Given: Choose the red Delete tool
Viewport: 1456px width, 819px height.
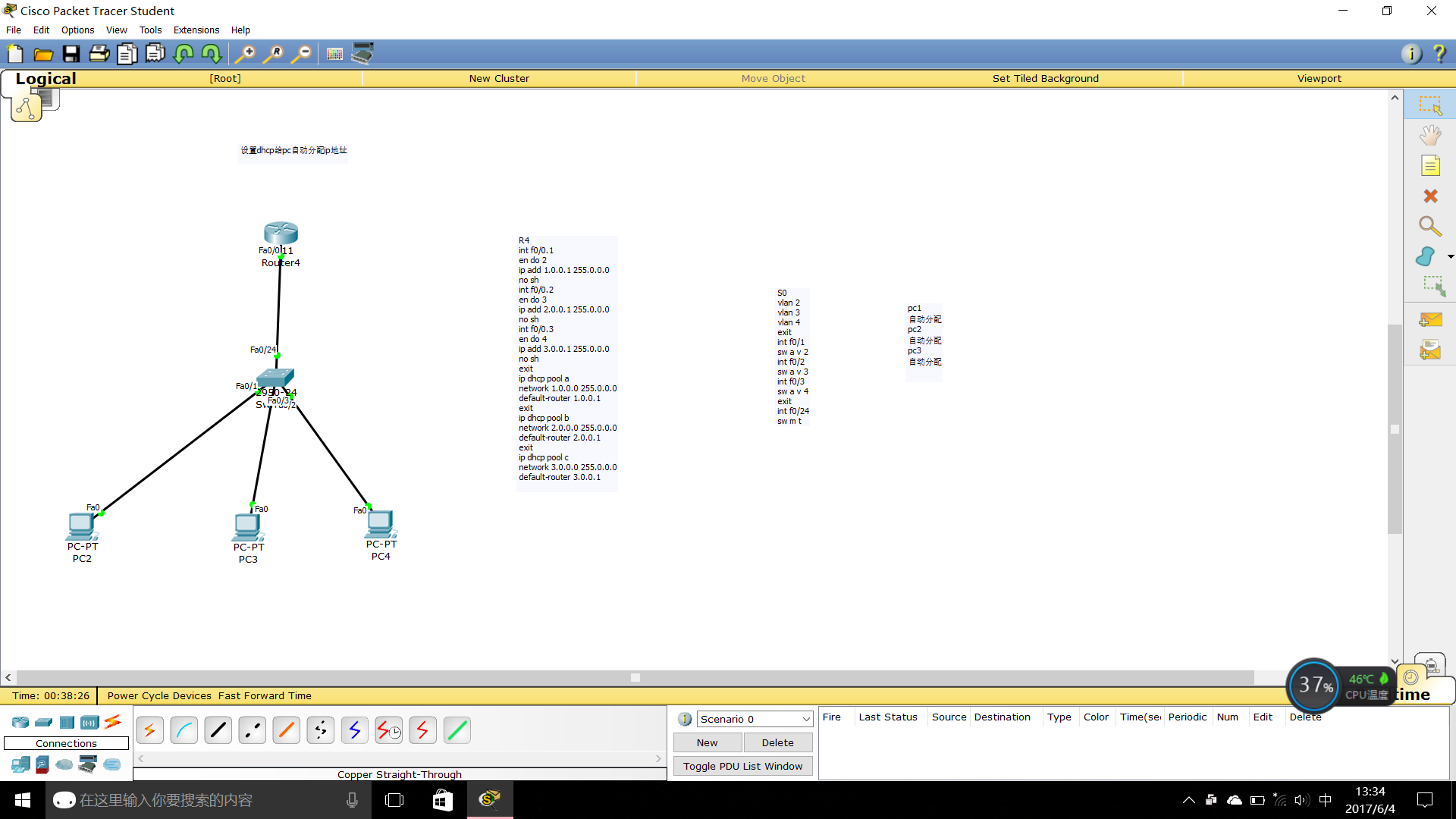Looking at the screenshot, I should coord(1430,196).
